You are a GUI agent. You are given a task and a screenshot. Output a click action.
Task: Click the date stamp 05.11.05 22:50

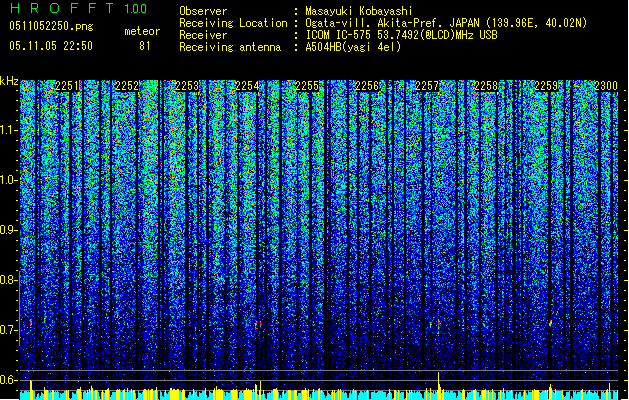[51, 46]
